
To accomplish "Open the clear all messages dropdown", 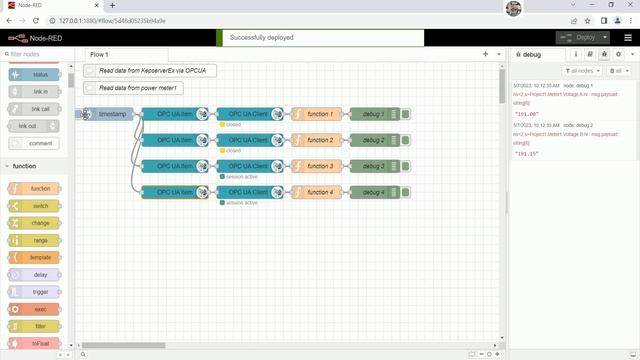I will click(x=619, y=71).
